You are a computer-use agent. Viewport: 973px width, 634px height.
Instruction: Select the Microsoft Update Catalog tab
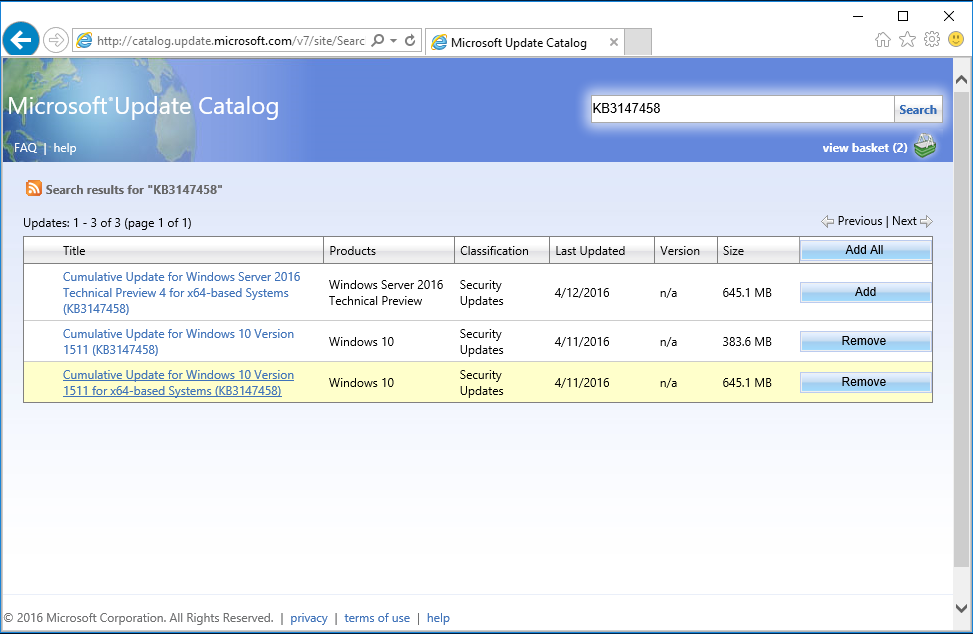(518, 42)
